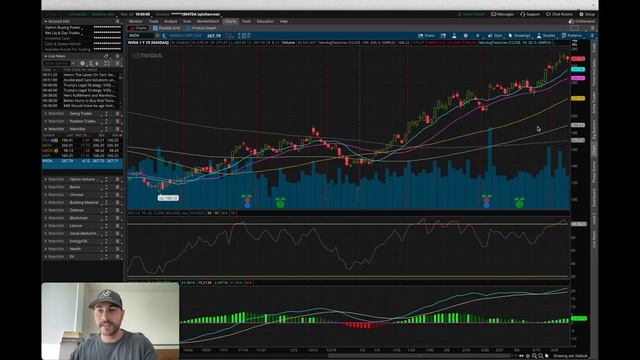Click the chart Share button

pyautogui.click(x=426, y=36)
